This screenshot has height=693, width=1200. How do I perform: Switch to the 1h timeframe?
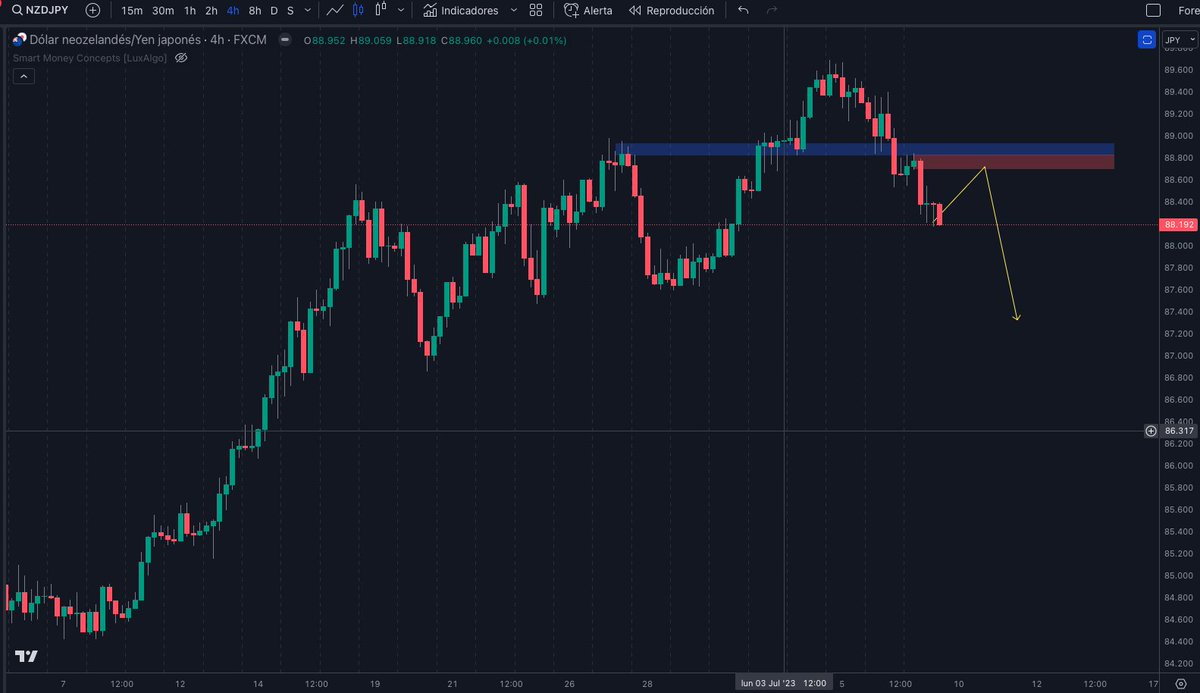coord(190,10)
